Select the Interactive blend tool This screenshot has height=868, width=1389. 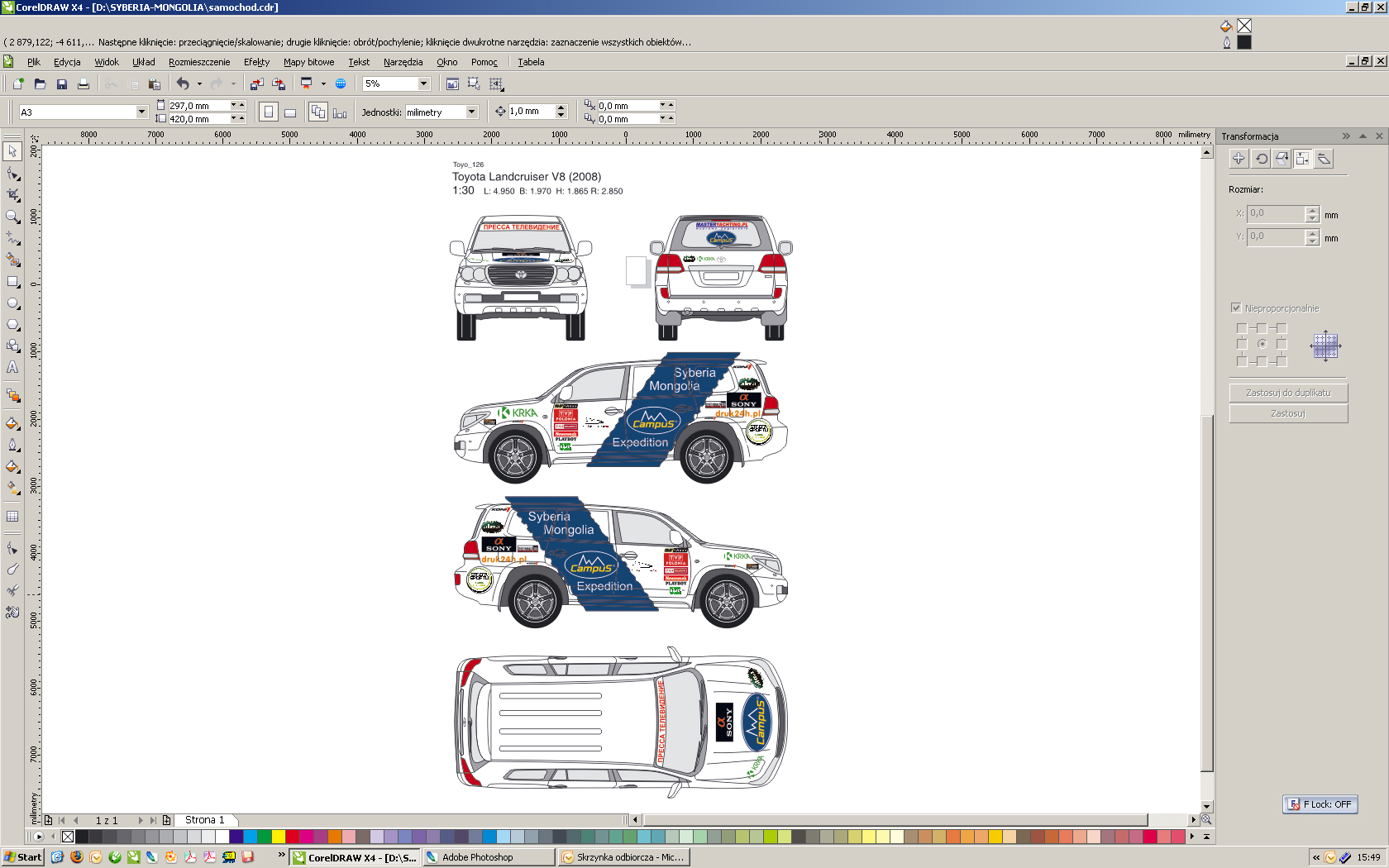tap(12, 396)
